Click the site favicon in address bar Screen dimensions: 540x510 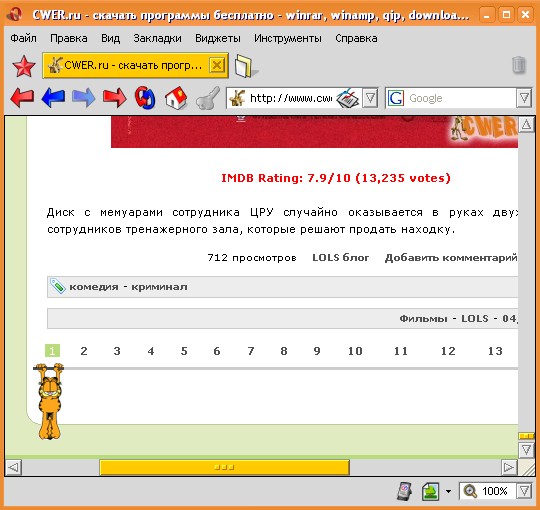pos(237,98)
